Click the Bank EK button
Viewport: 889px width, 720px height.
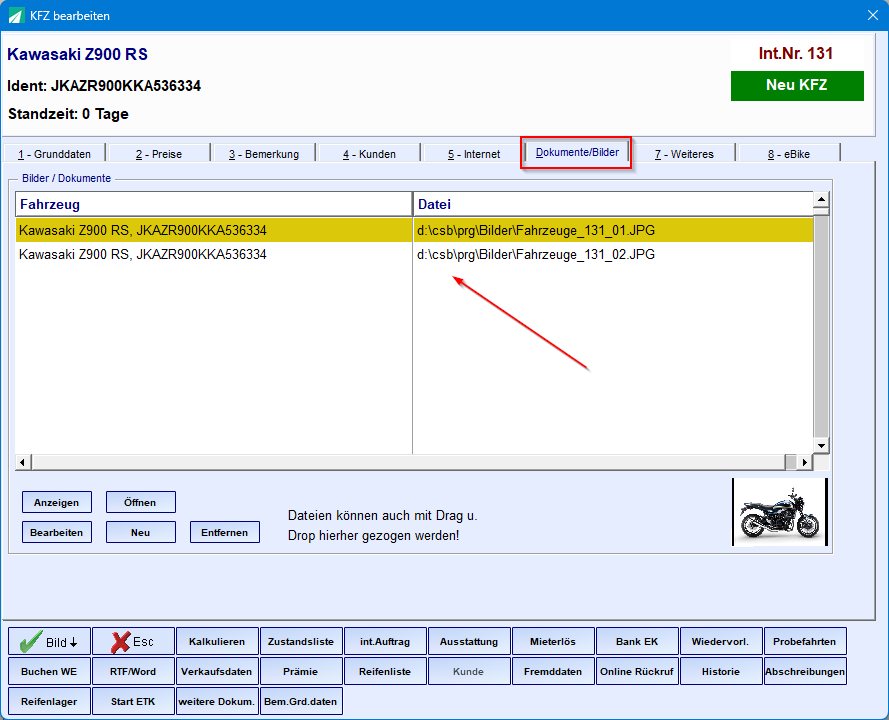coord(637,642)
